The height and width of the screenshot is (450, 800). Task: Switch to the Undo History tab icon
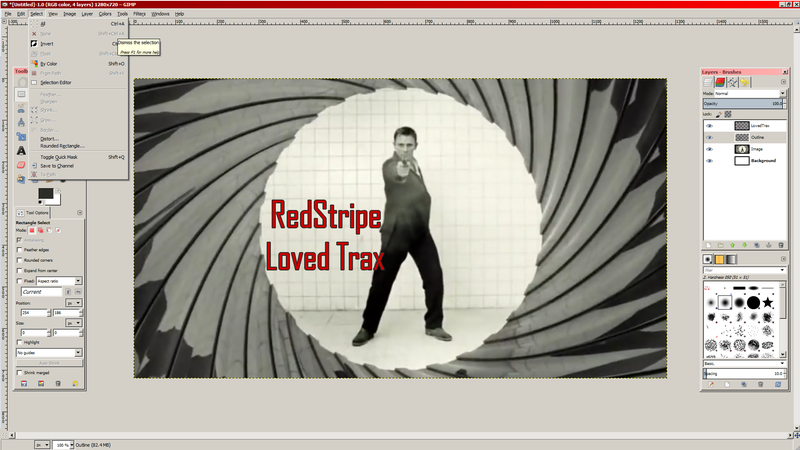pos(745,82)
